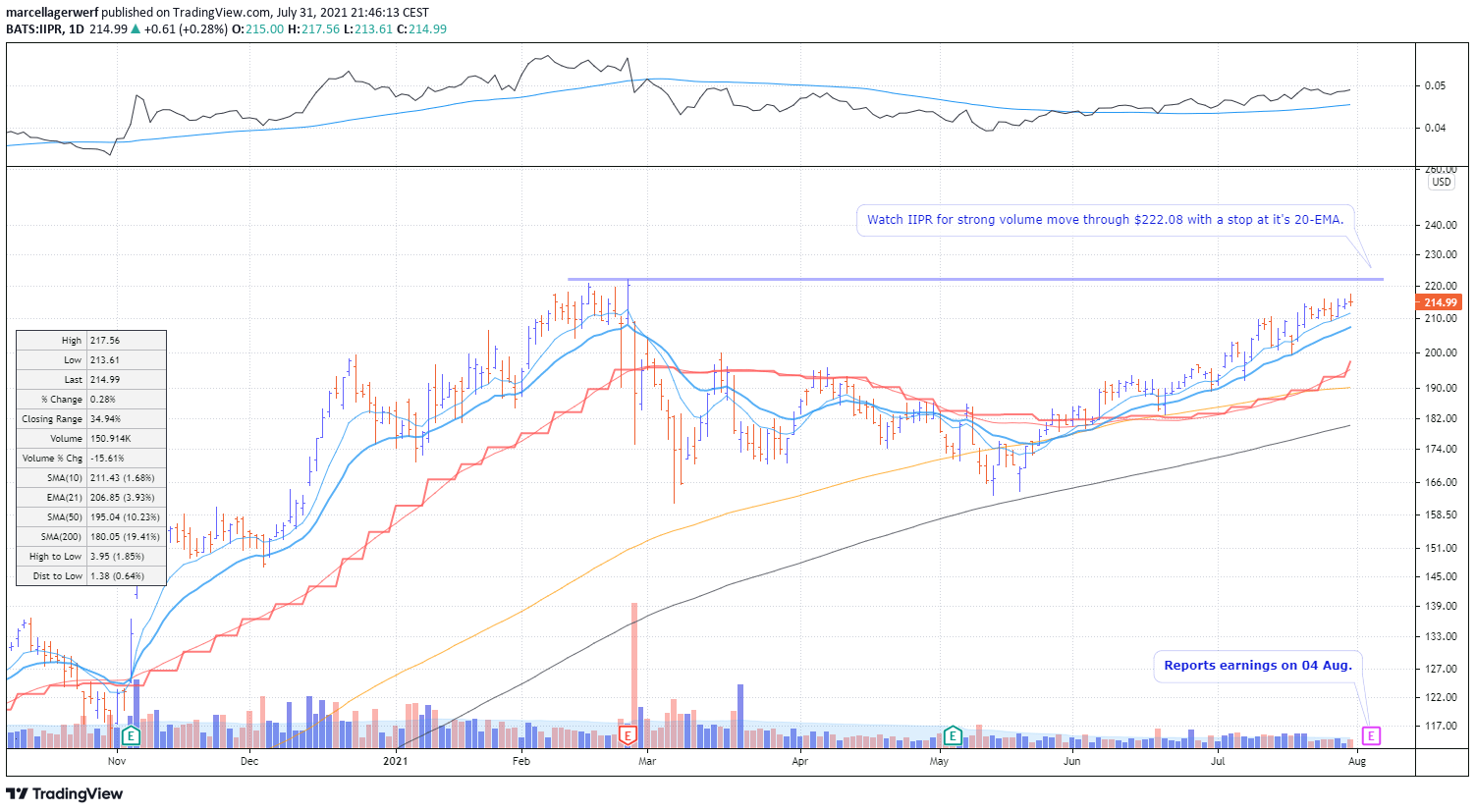The width and height of the screenshot is (1475, 812).
Task: Click the 0.05 label on indicator axis
Action: point(1435,85)
